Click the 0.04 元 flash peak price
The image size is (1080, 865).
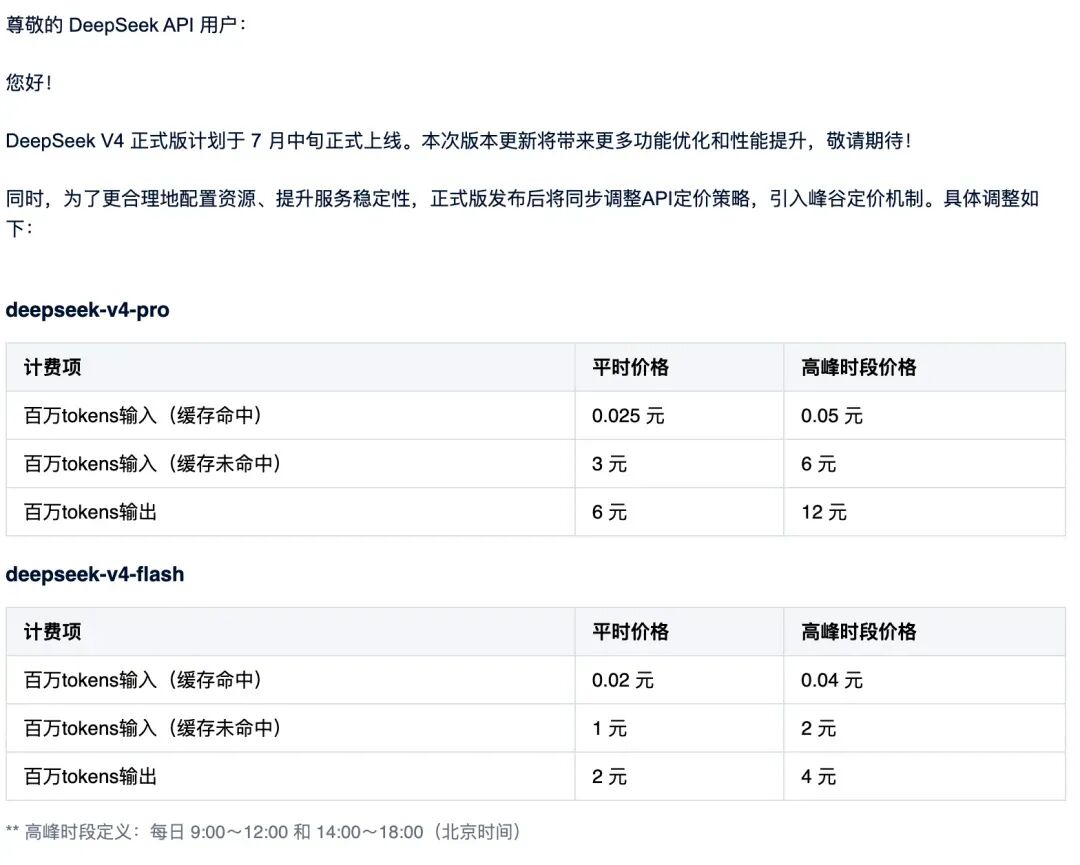tap(831, 680)
